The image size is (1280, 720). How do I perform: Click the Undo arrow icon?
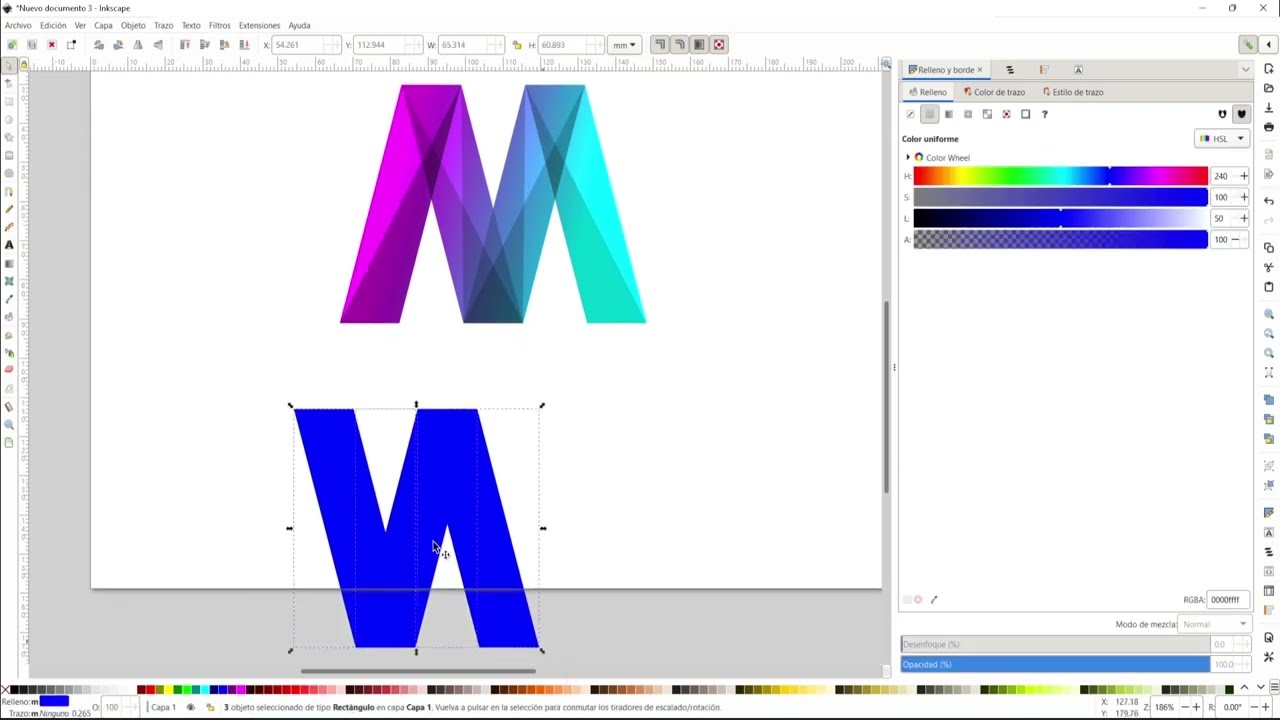click(1269, 201)
